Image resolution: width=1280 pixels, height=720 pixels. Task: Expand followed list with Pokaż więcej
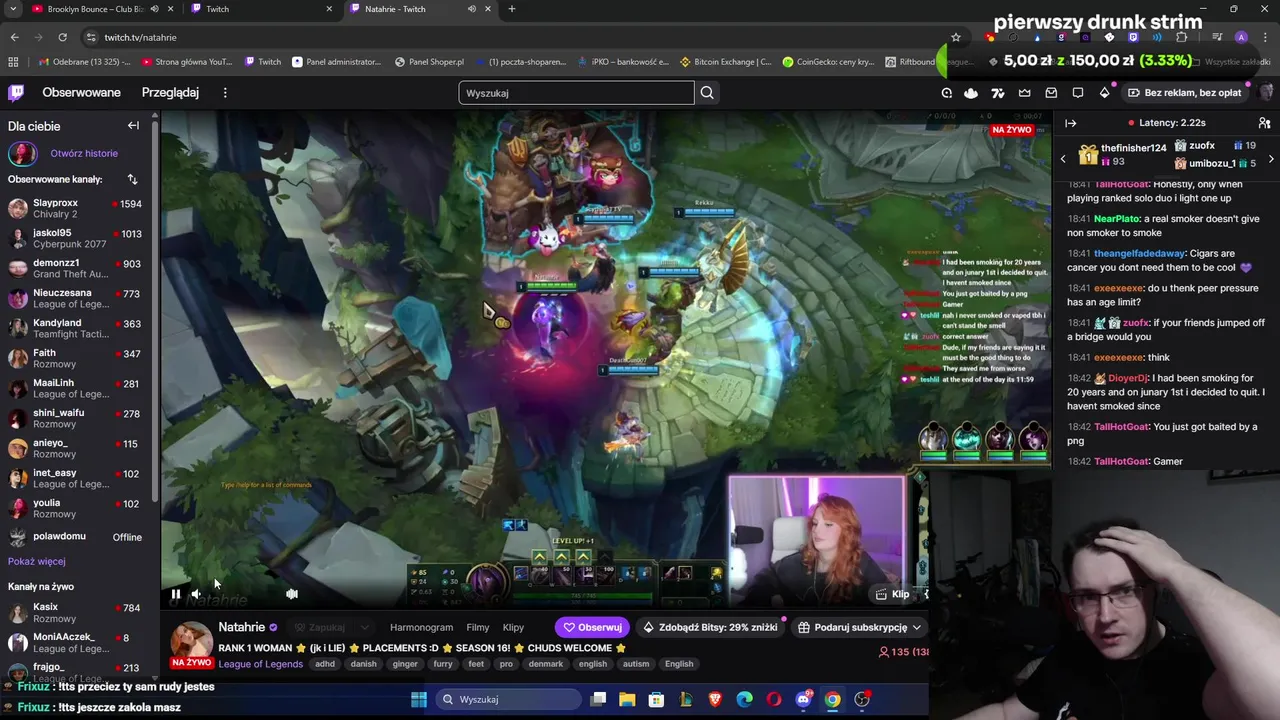coord(37,561)
